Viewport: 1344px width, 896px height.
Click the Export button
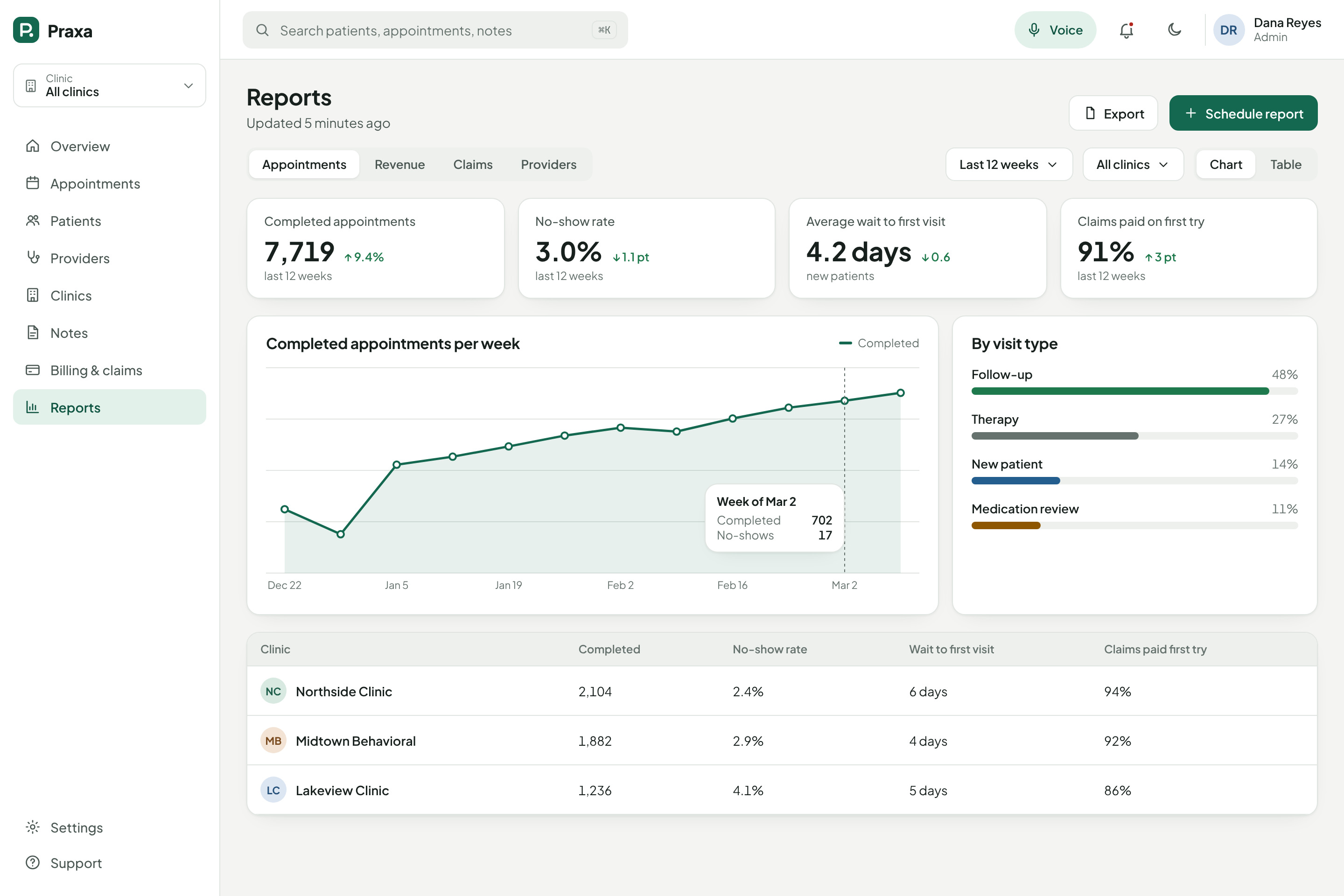click(x=1113, y=113)
